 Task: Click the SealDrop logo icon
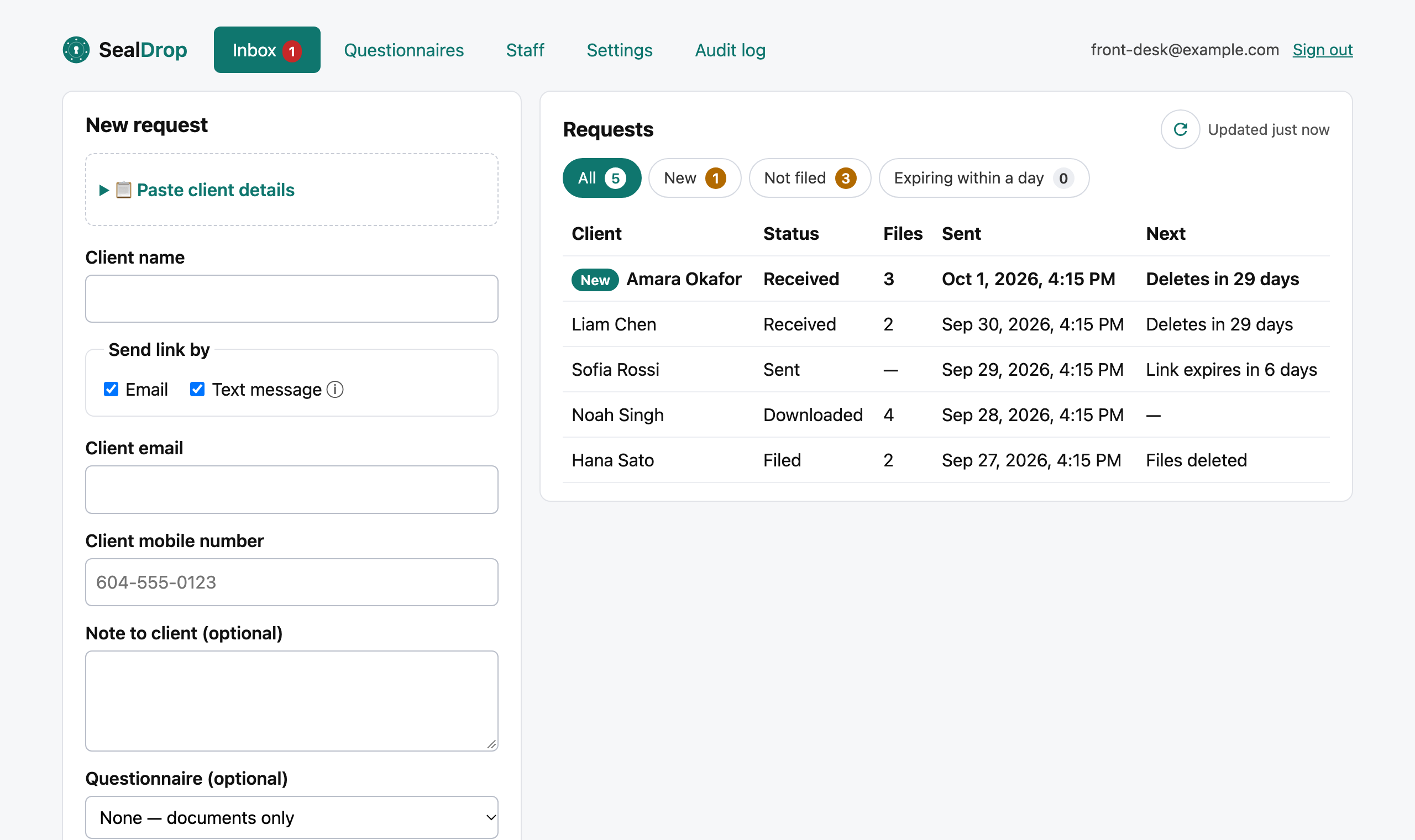[x=76, y=50]
